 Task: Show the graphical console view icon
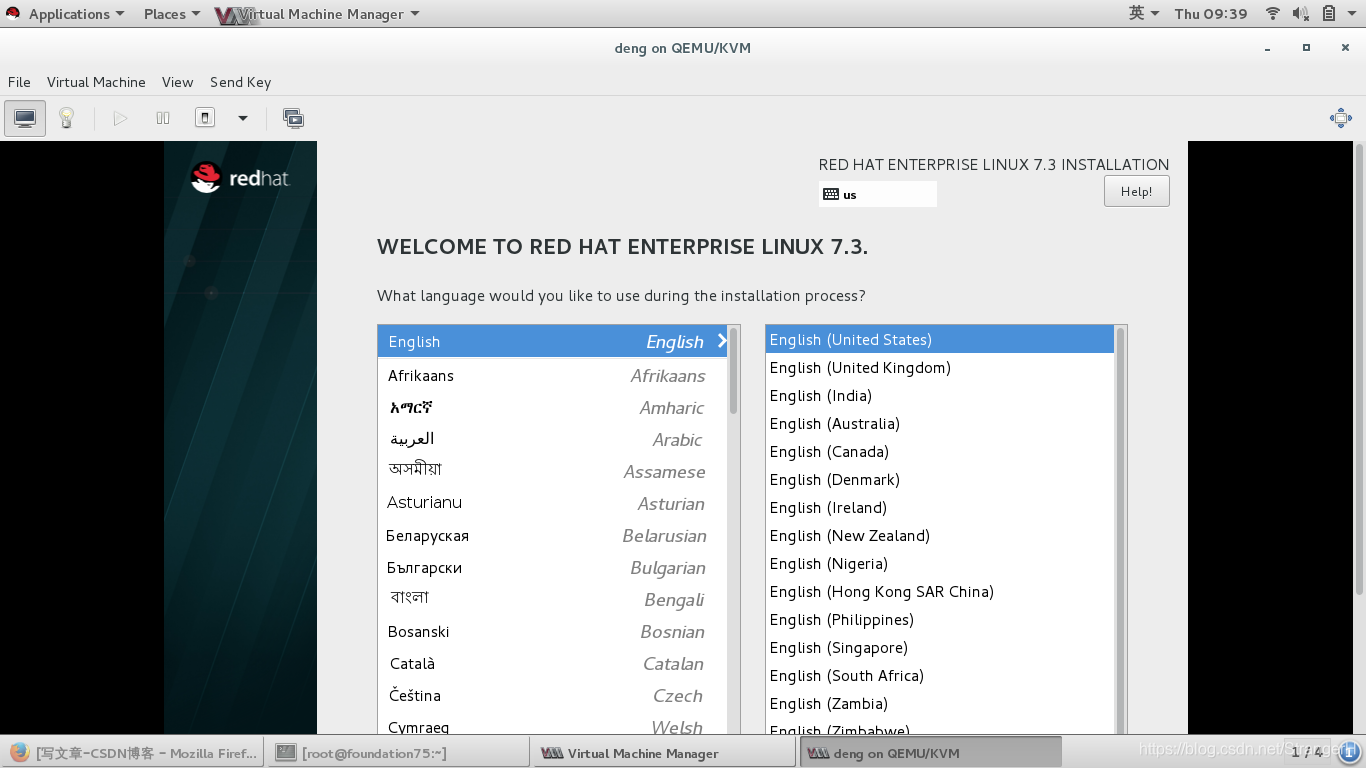pyautogui.click(x=25, y=118)
